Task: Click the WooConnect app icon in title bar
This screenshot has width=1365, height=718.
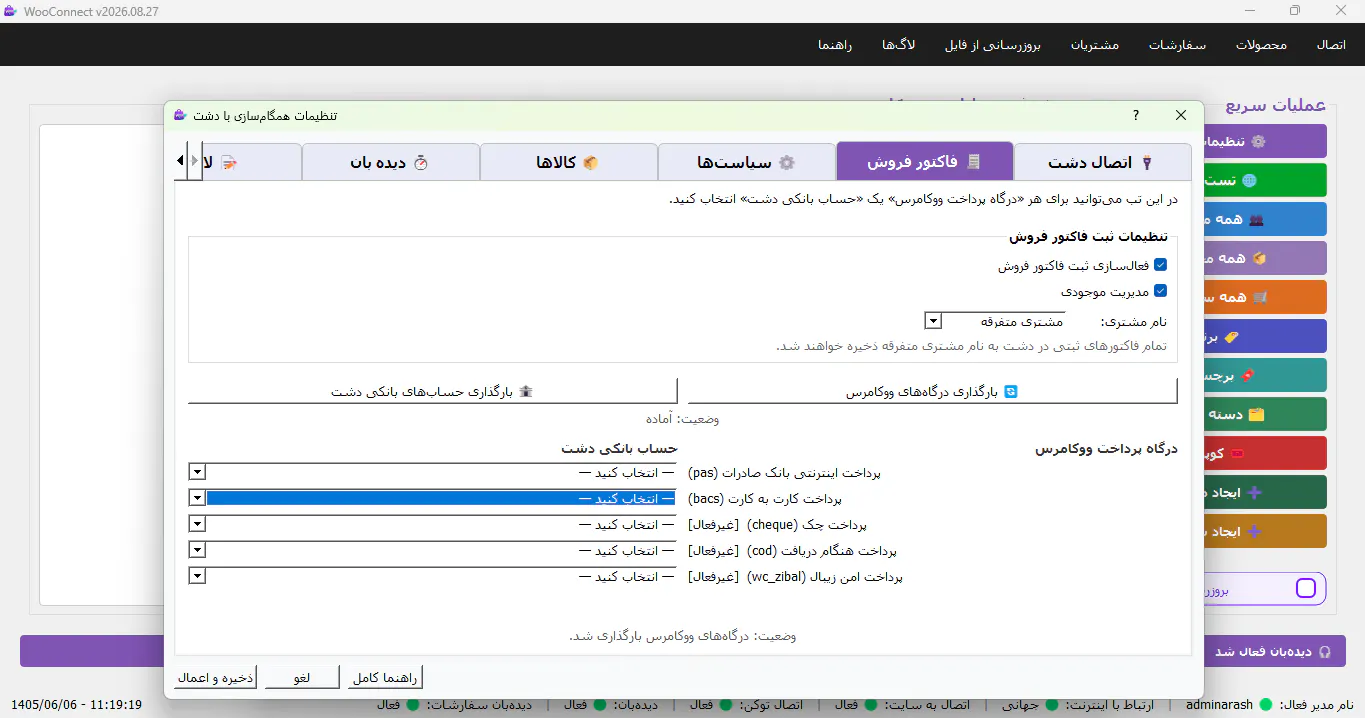Action: click(10, 11)
